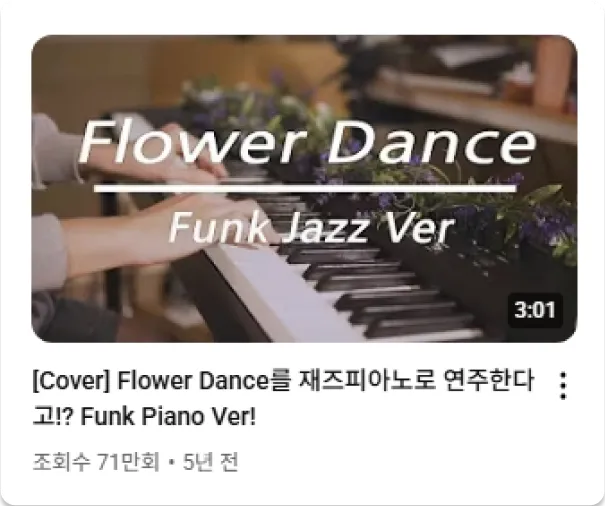The image size is (605, 506).
Task: Click the "Flower Dance" overlay text on the thumbnail
Action: [x=308, y=142]
